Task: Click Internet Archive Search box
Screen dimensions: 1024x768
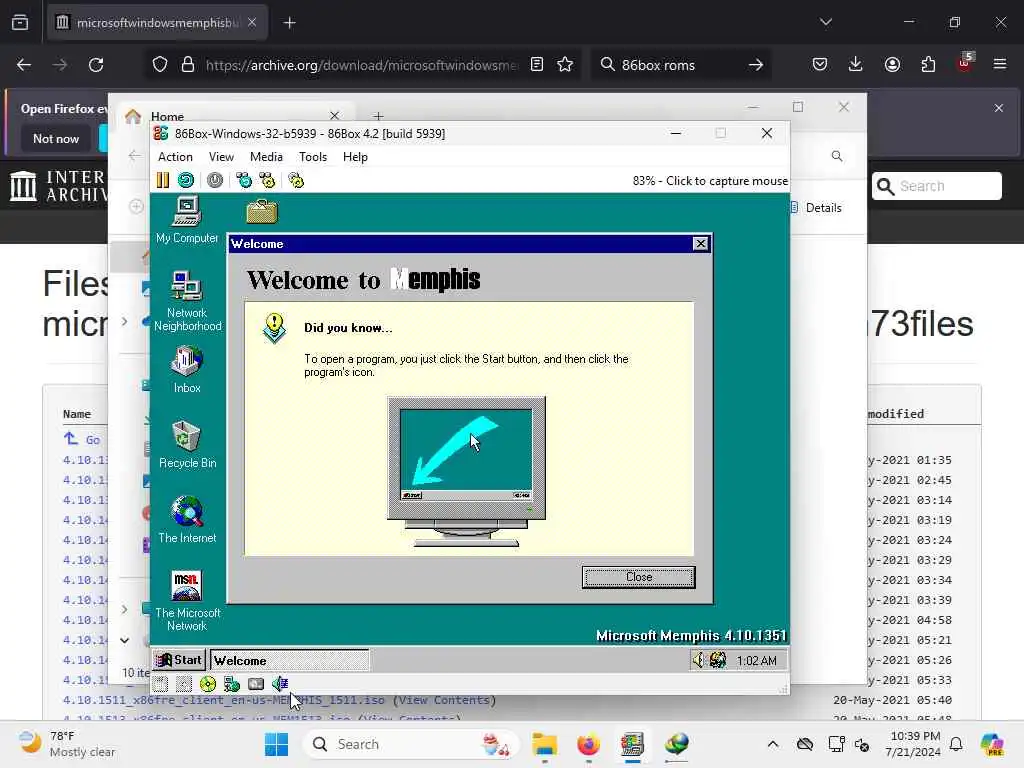Action: point(936,186)
